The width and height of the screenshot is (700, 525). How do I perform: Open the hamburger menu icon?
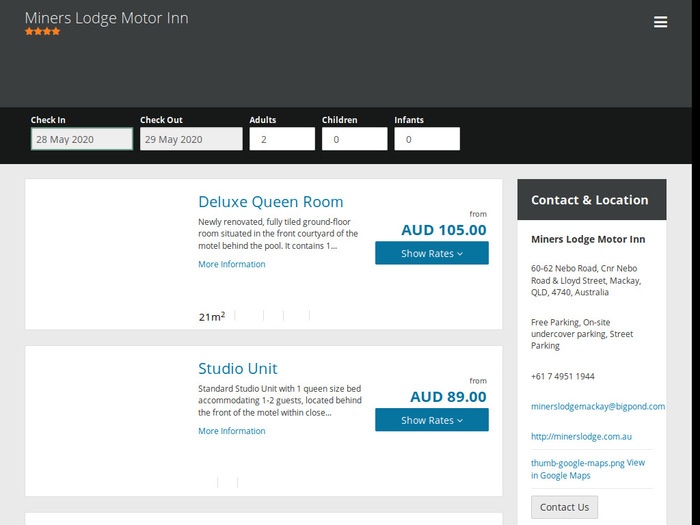(660, 22)
